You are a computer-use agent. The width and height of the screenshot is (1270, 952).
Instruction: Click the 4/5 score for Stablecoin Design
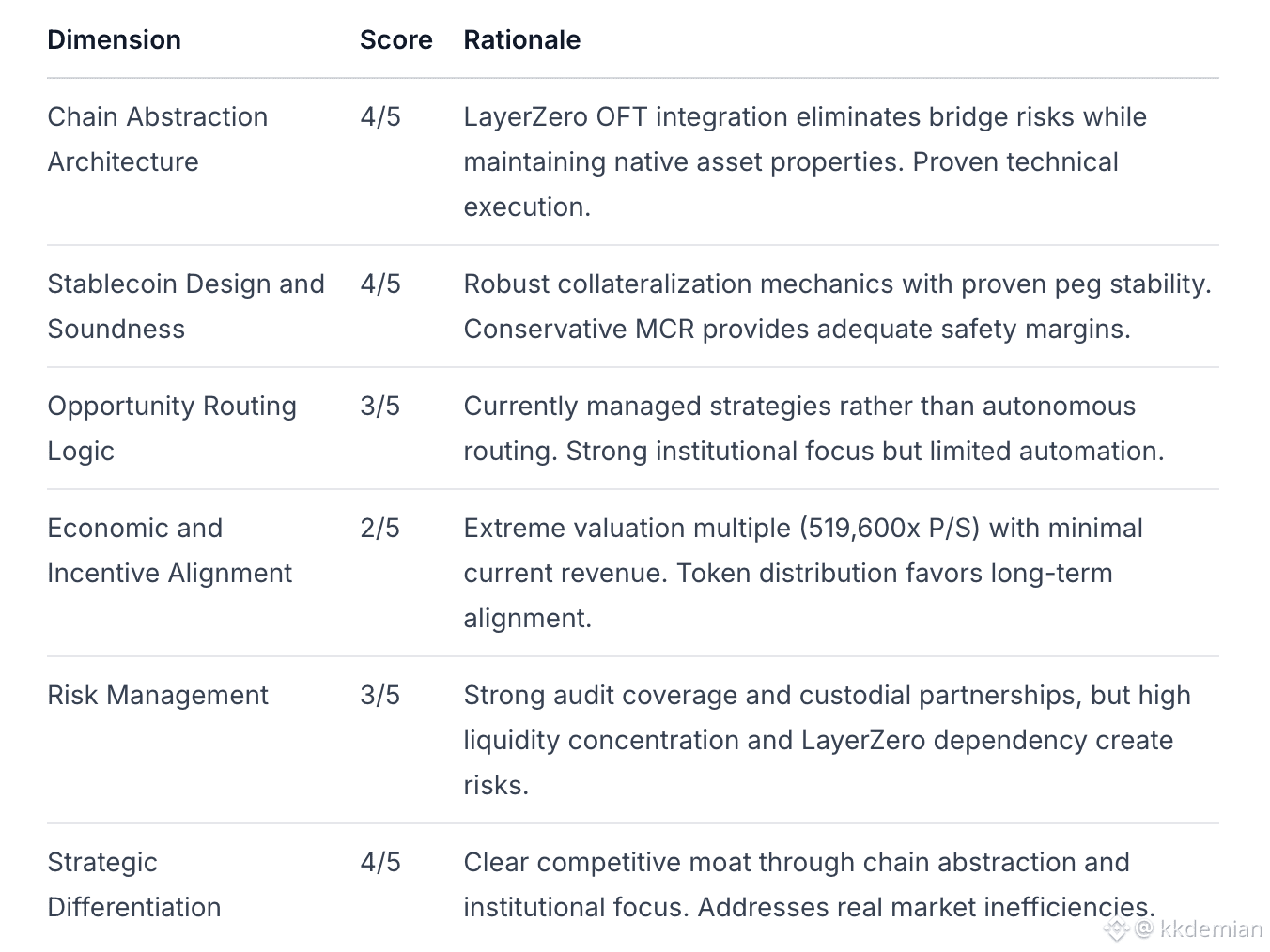(x=379, y=284)
